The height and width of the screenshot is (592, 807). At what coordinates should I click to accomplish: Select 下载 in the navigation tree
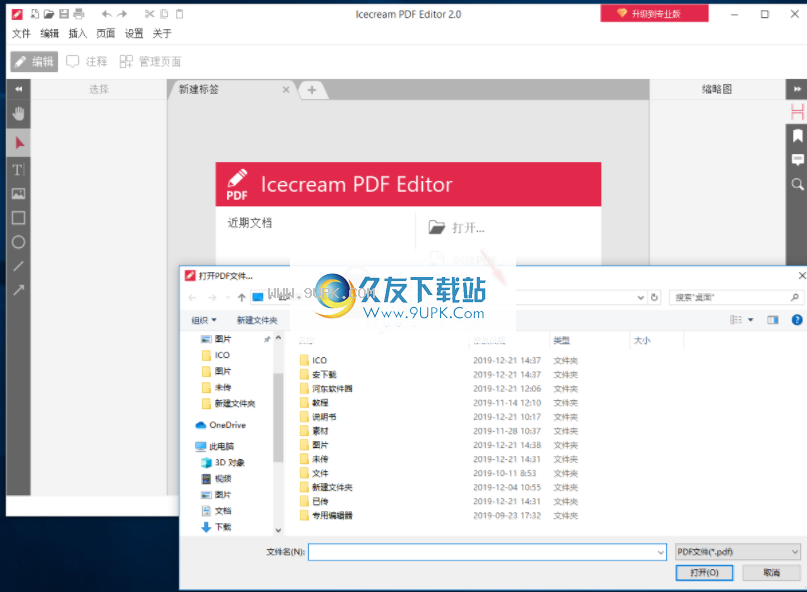point(216,527)
